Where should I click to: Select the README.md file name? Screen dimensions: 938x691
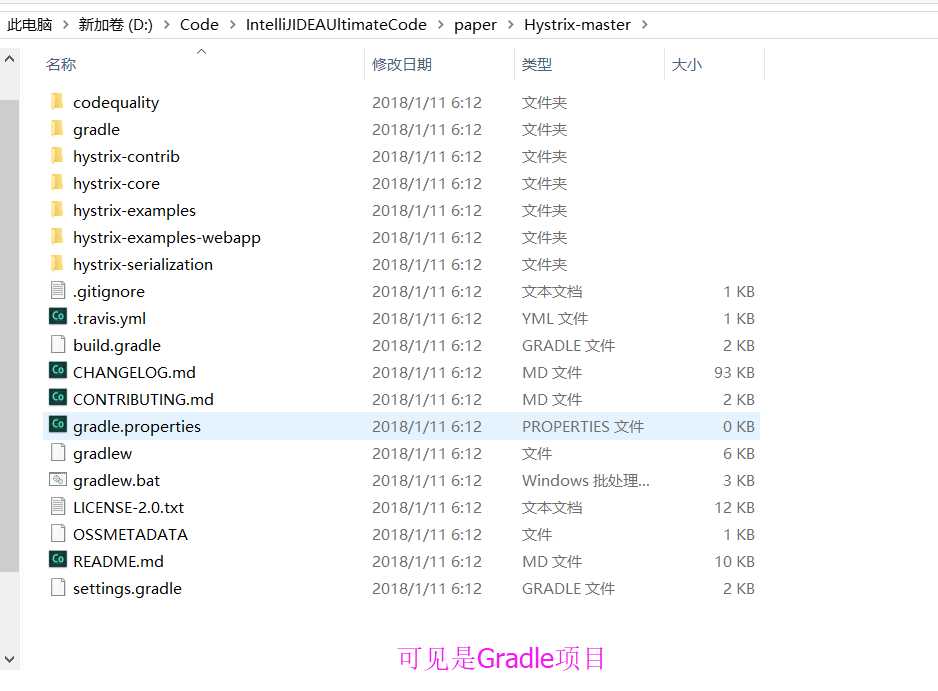(118, 561)
